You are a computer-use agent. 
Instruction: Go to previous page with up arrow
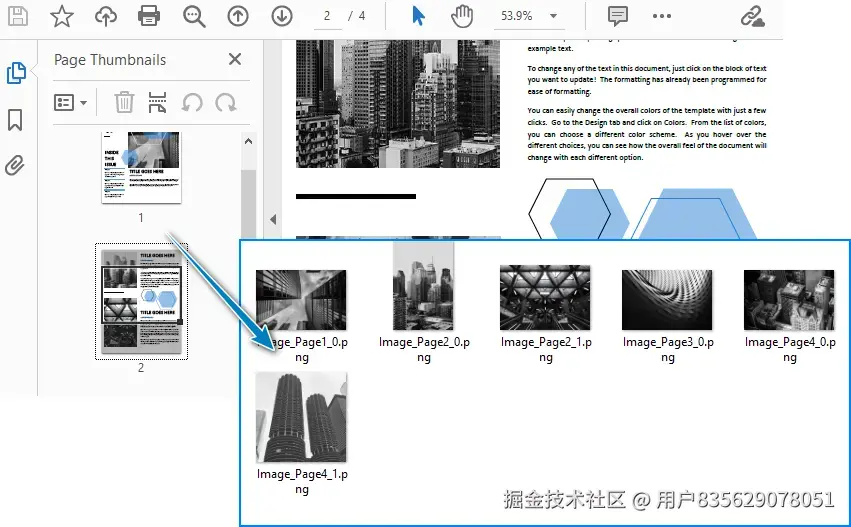click(238, 16)
